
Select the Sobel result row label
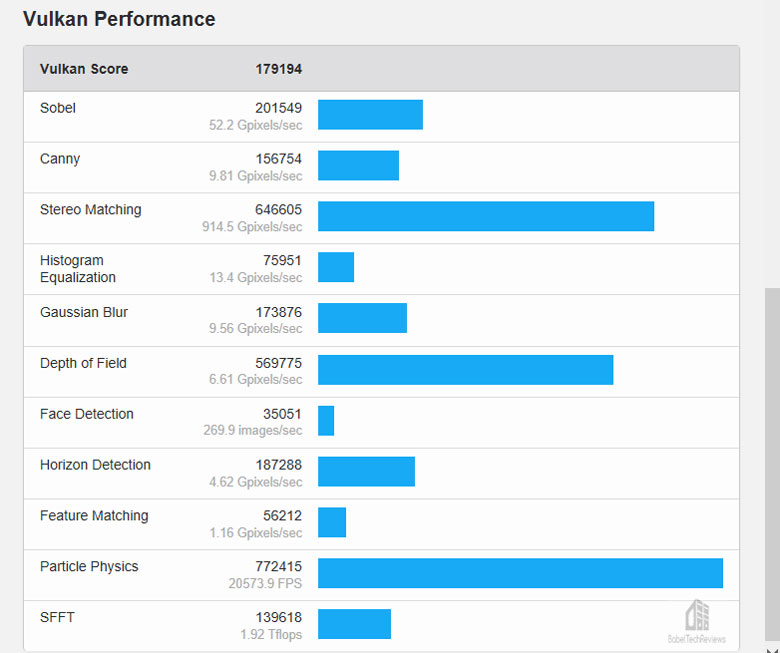coord(58,108)
